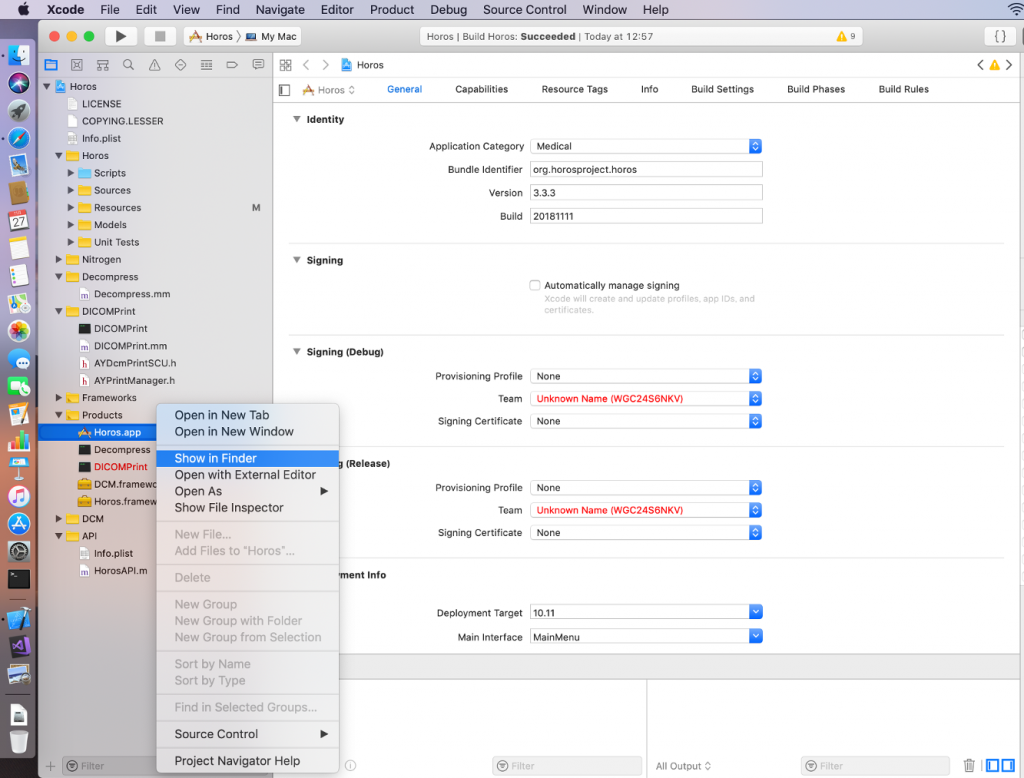The height and width of the screenshot is (778, 1024).
Task: Click the 9 warnings indicator in activity bar
Action: [846, 37]
